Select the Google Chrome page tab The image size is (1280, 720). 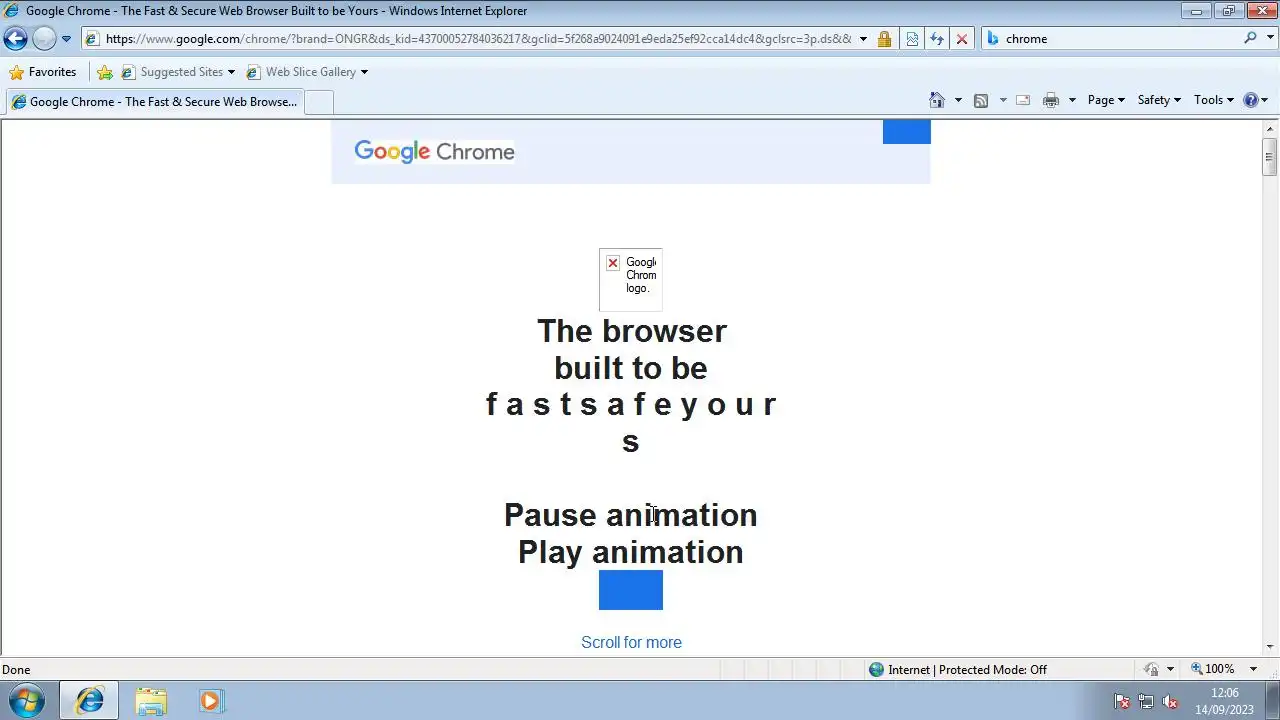[154, 102]
